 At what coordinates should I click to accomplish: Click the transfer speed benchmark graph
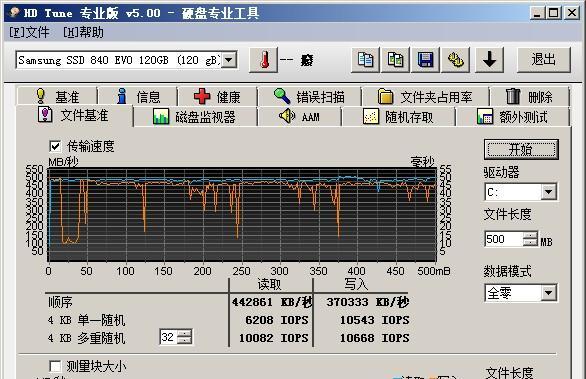(242, 214)
